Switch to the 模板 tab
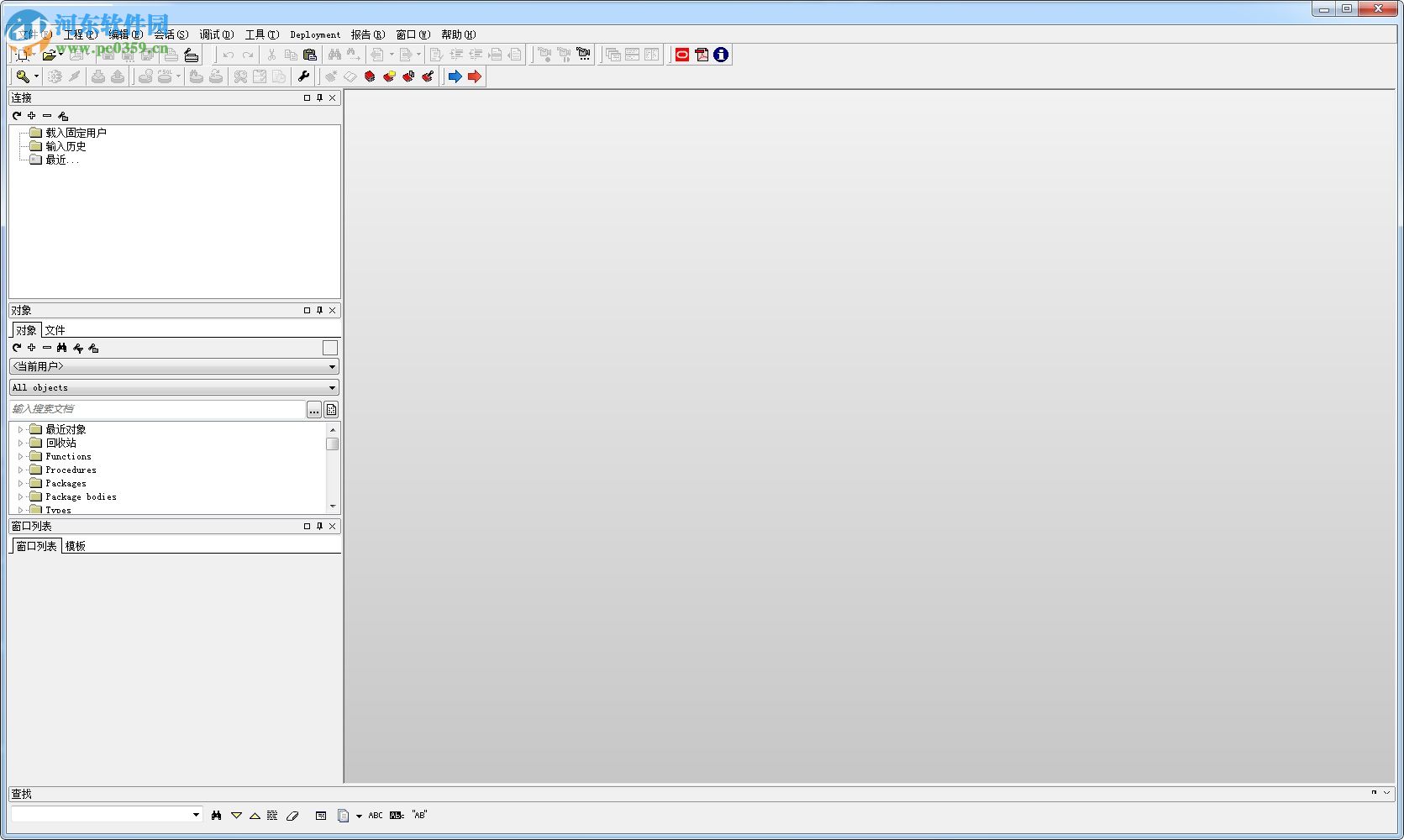1404x840 pixels. point(76,546)
